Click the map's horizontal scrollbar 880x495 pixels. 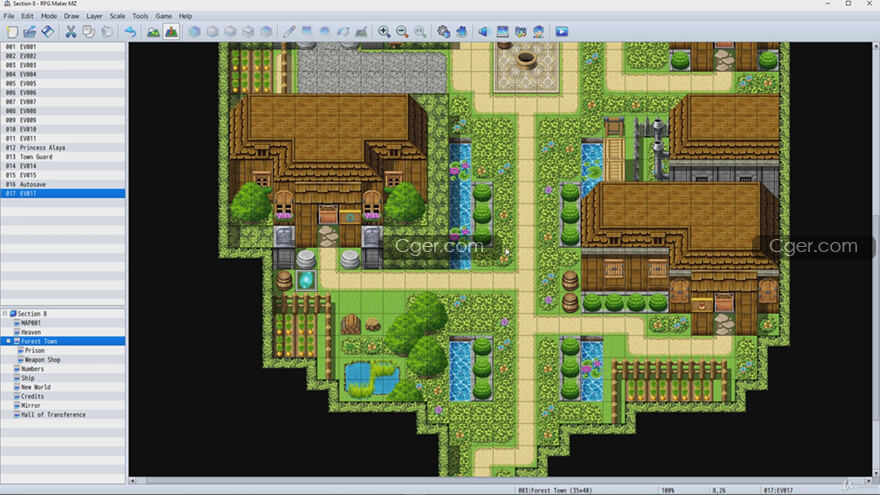pyautogui.click(x=501, y=480)
